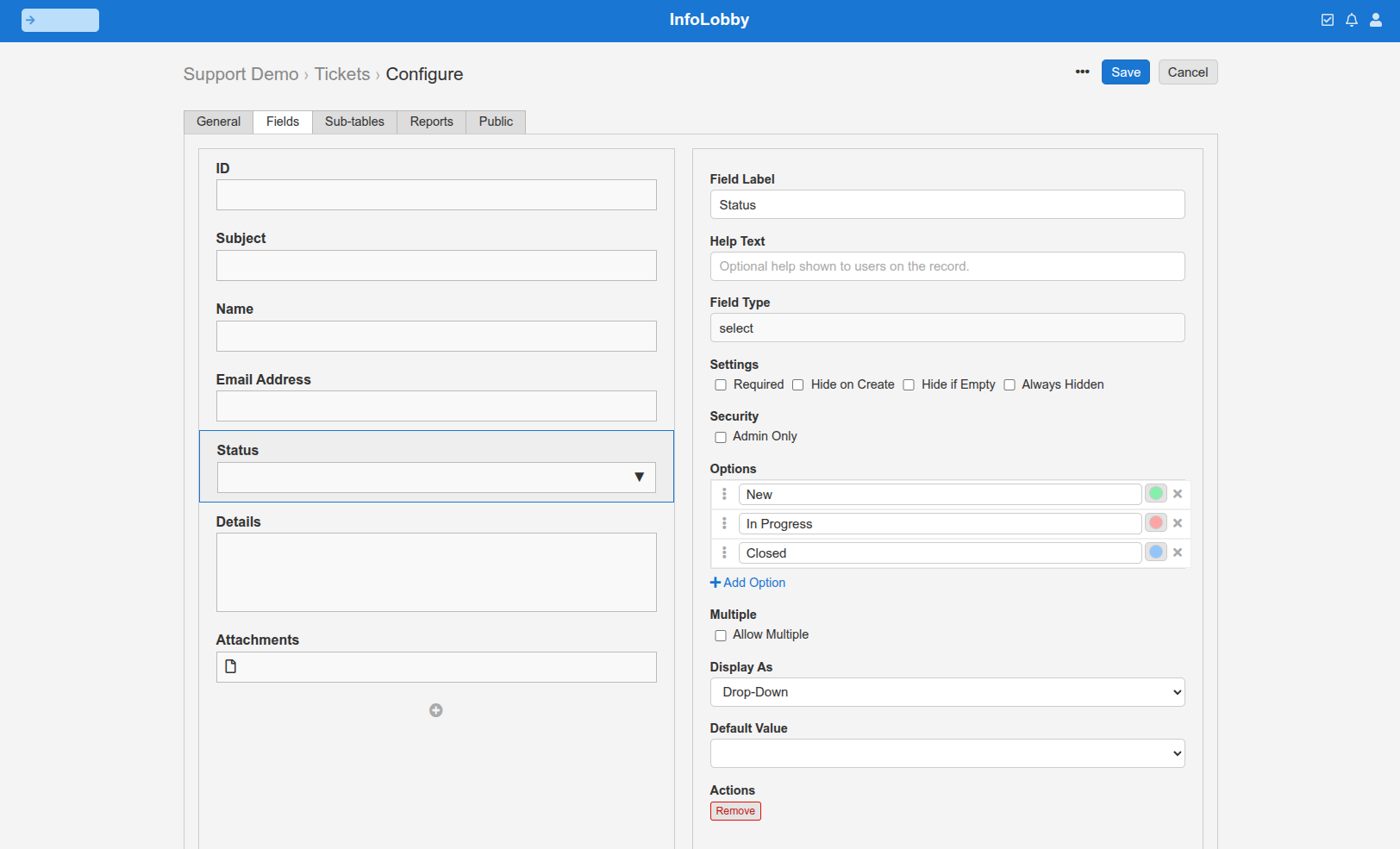Open the Default Value drop-down
The width and height of the screenshot is (1400, 849).
947,753
